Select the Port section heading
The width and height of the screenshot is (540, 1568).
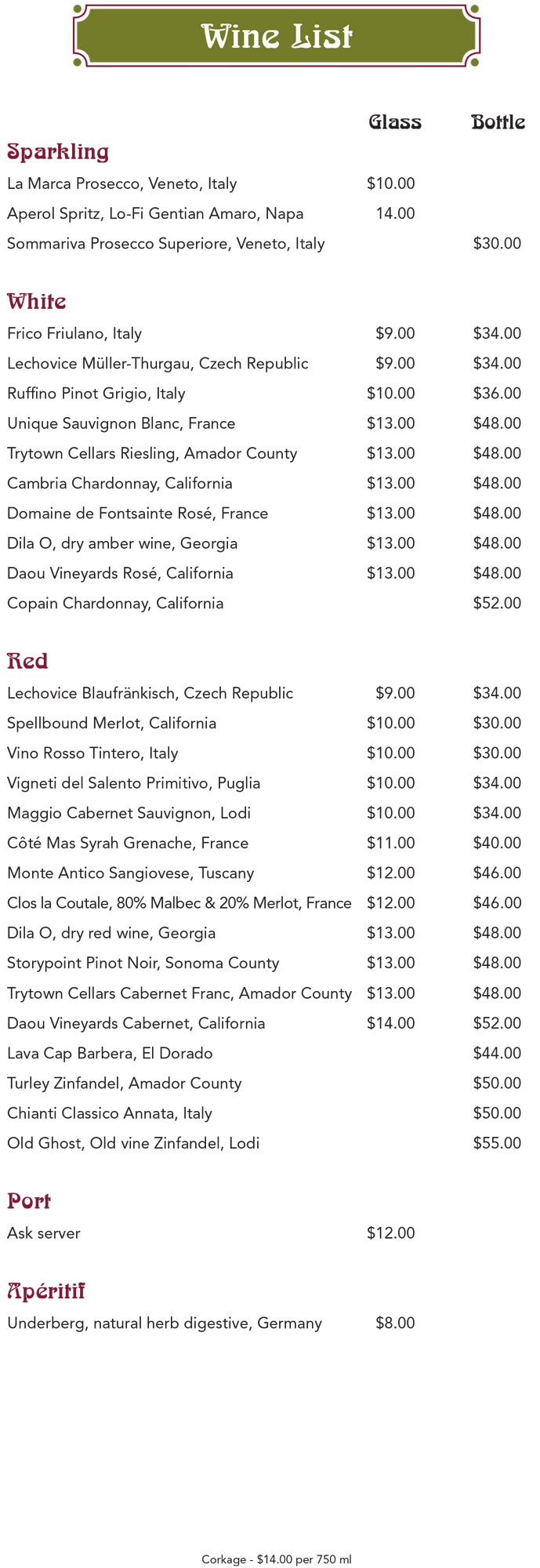pyautogui.click(x=29, y=1201)
